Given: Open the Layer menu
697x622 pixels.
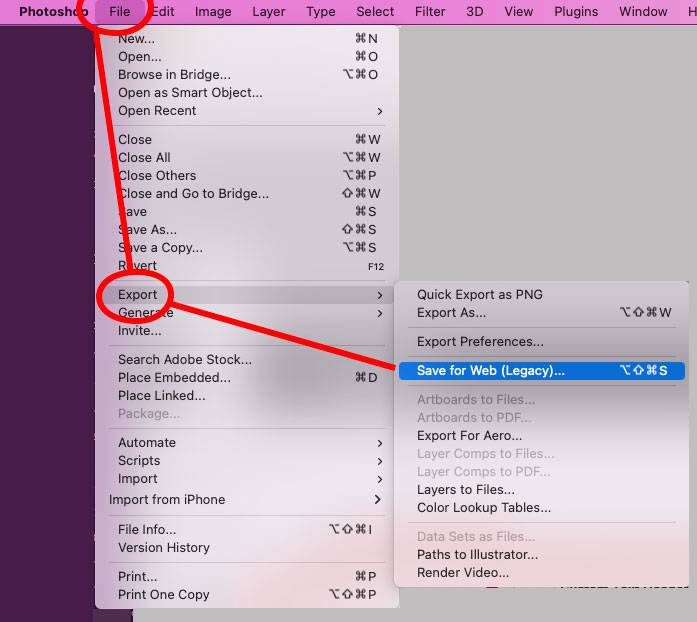Looking at the screenshot, I should click(268, 12).
